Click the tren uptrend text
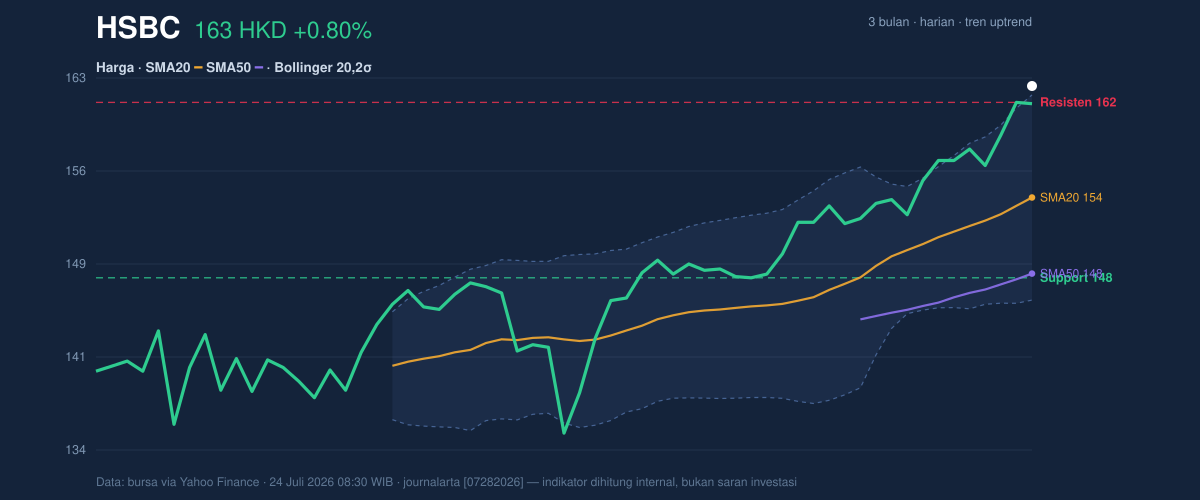The image size is (1200, 500). pos(998,22)
